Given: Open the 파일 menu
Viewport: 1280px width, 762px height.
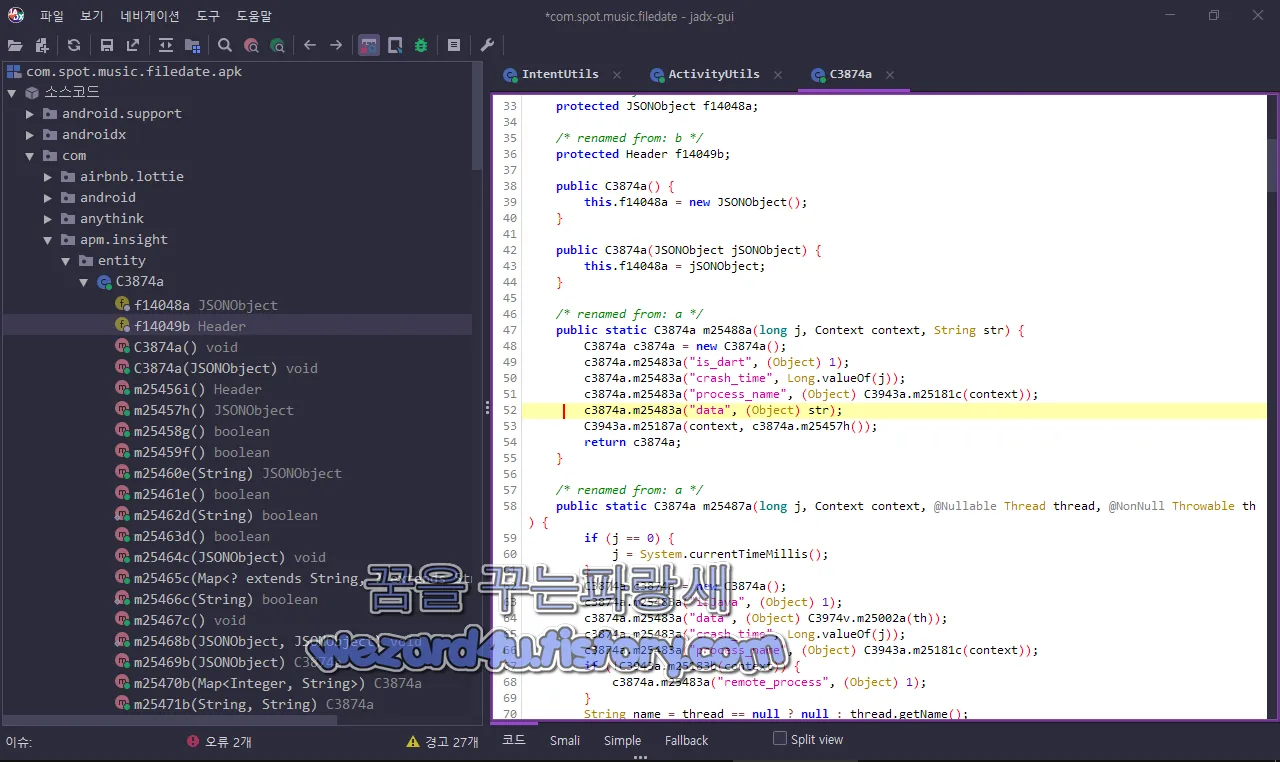Looking at the screenshot, I should tap(52, 16).
